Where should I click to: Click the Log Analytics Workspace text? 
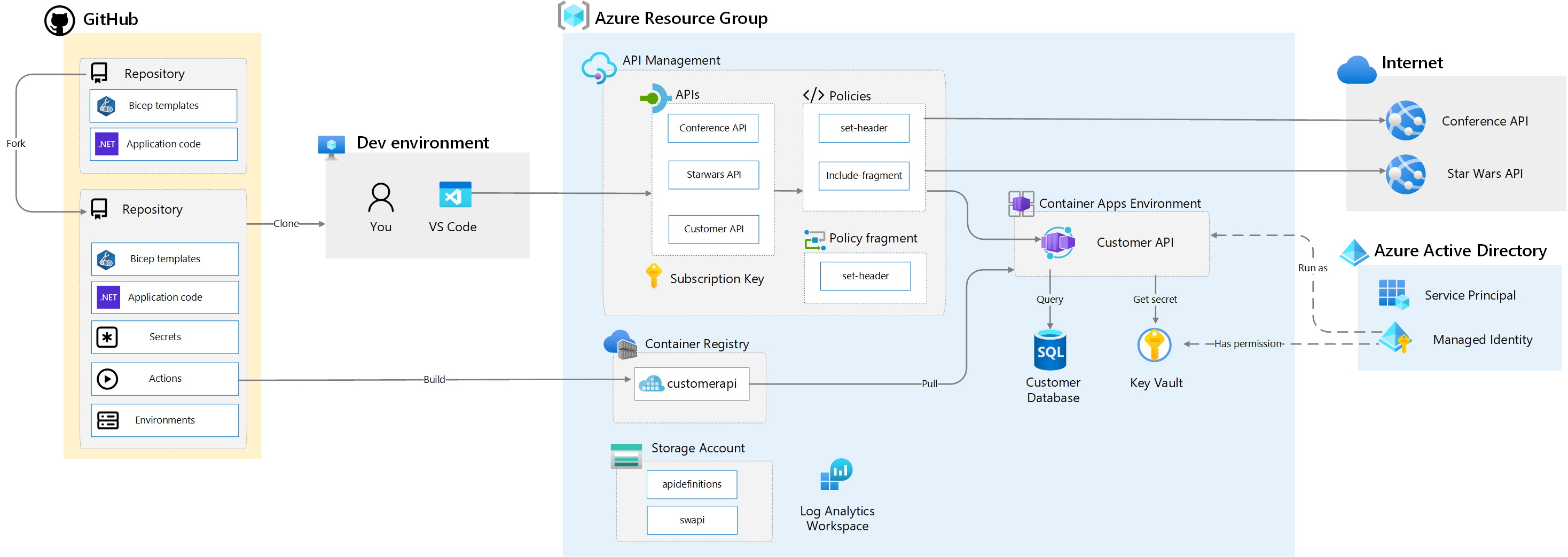[x=837, y=519]
